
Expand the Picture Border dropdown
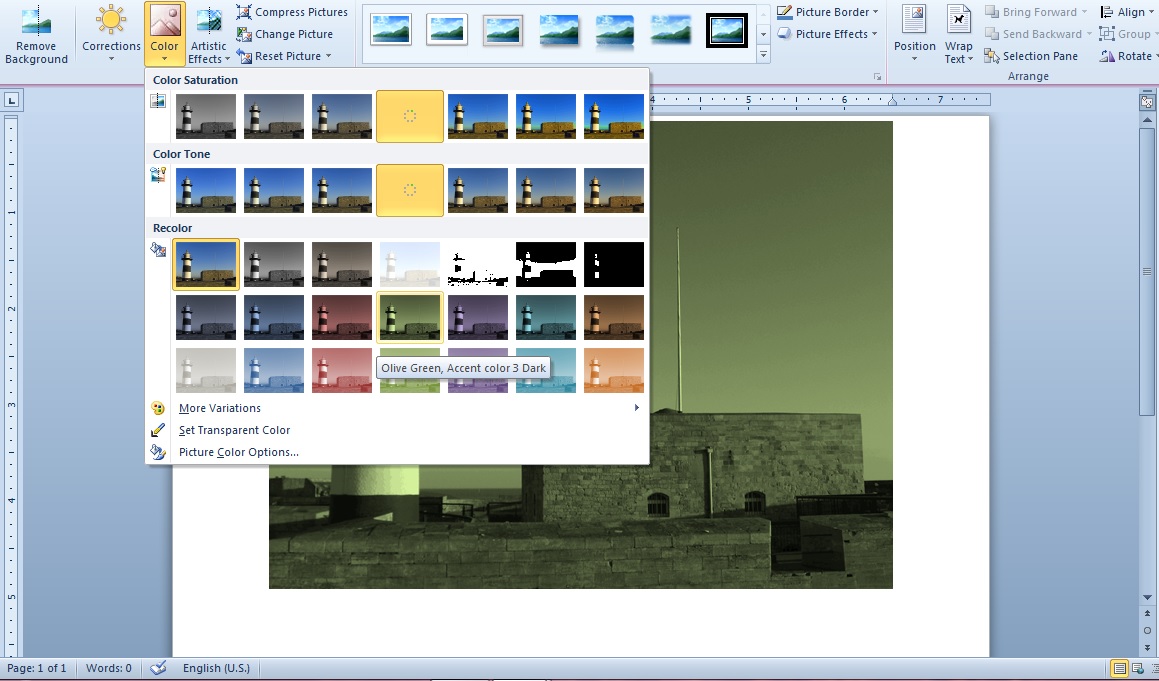(x=828, y=11)
